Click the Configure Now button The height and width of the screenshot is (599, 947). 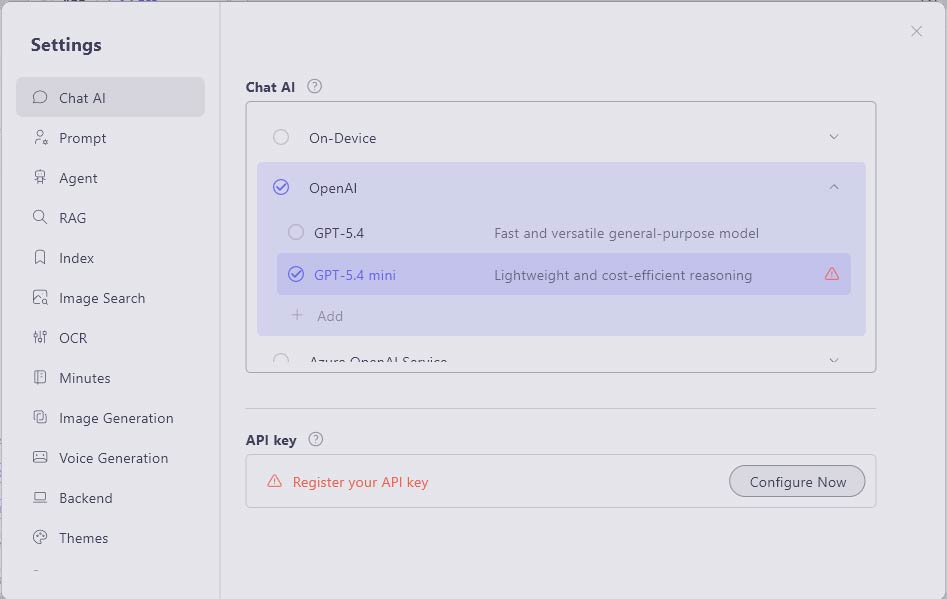coord(797,481)
